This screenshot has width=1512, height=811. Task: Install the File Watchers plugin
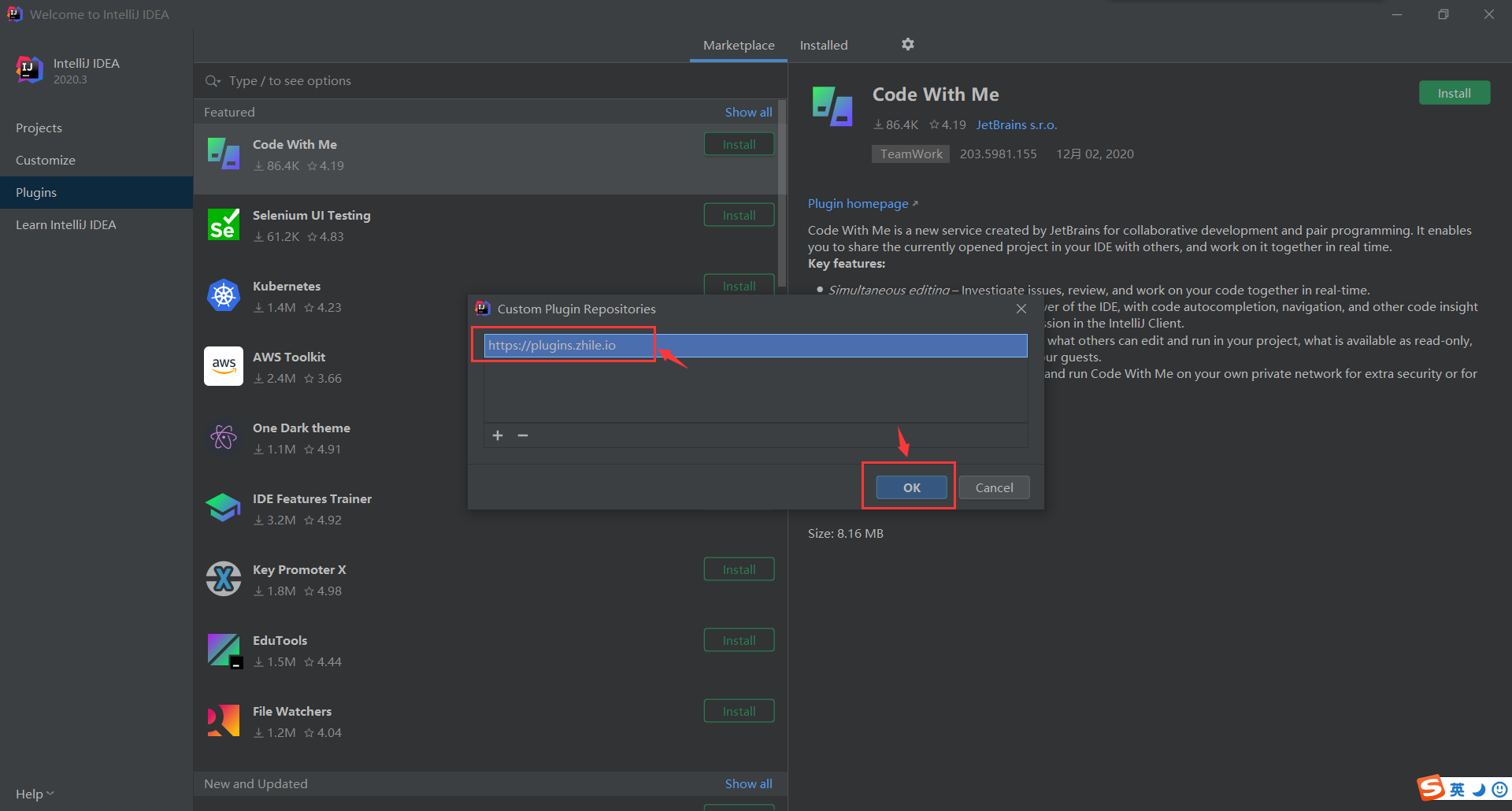739,711
